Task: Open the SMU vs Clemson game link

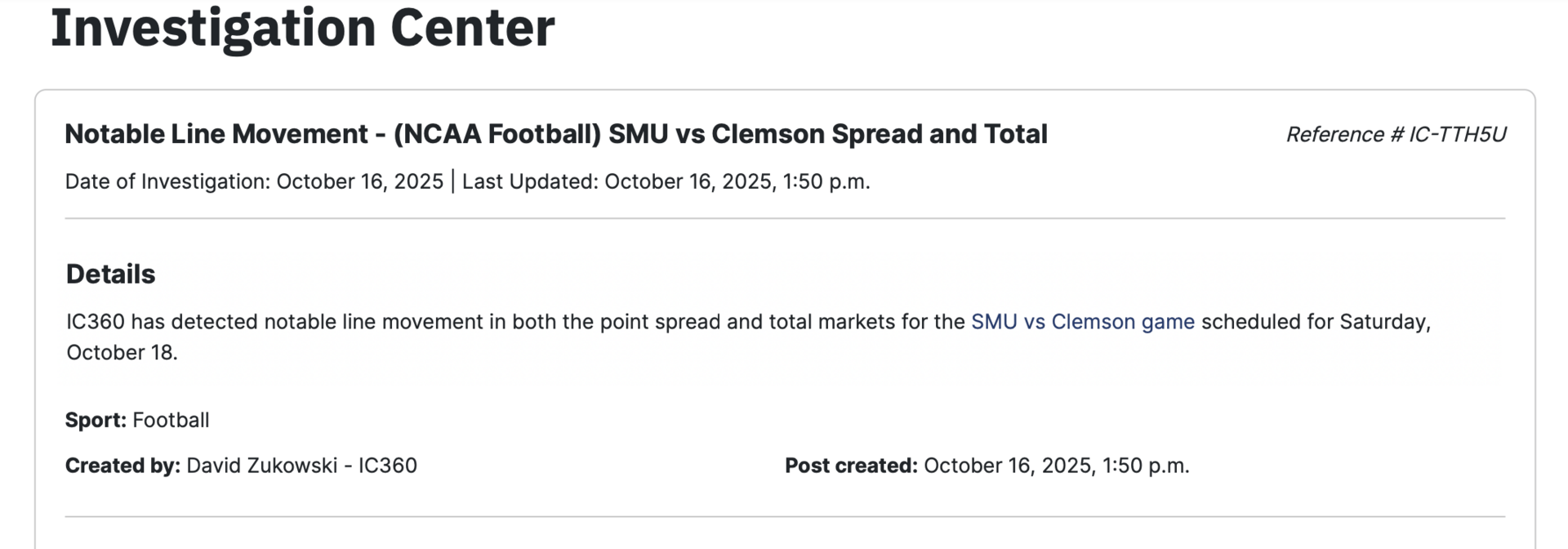Action: click(x=1082, y=322)
